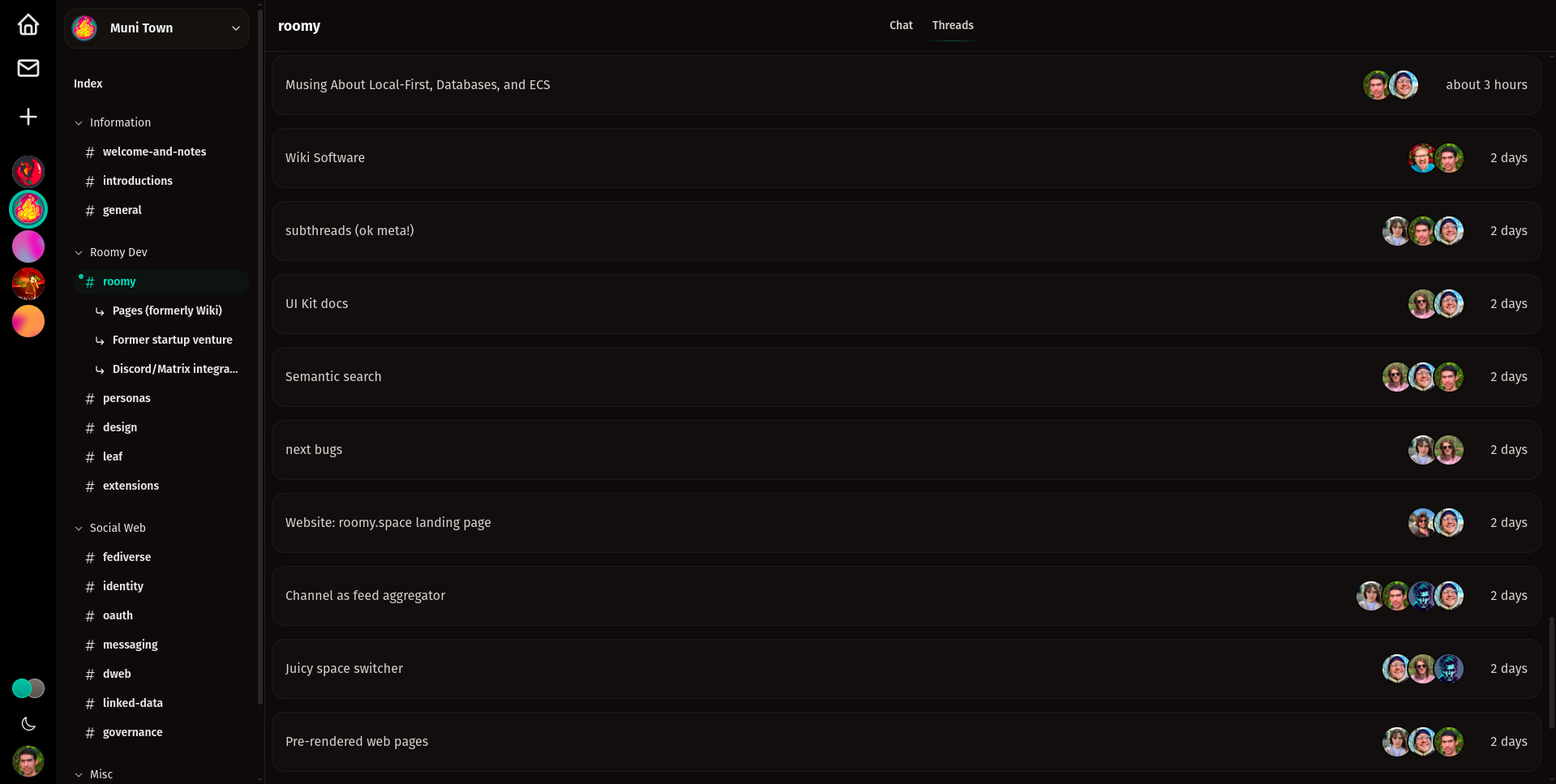Collapse the Information category
The height and width of the screenshot is (784, 1556).
pos(79,123)
